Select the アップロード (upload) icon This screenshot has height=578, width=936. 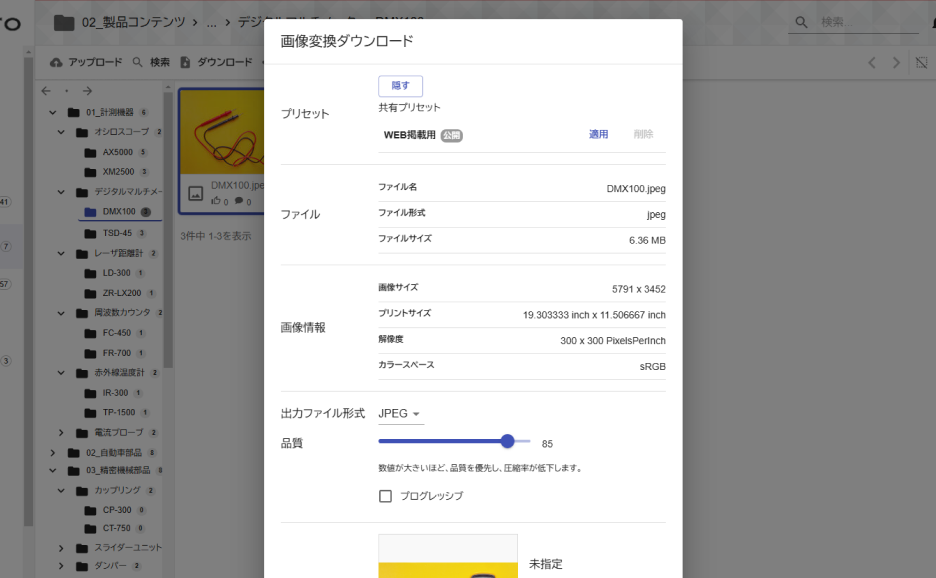(55, 61)
